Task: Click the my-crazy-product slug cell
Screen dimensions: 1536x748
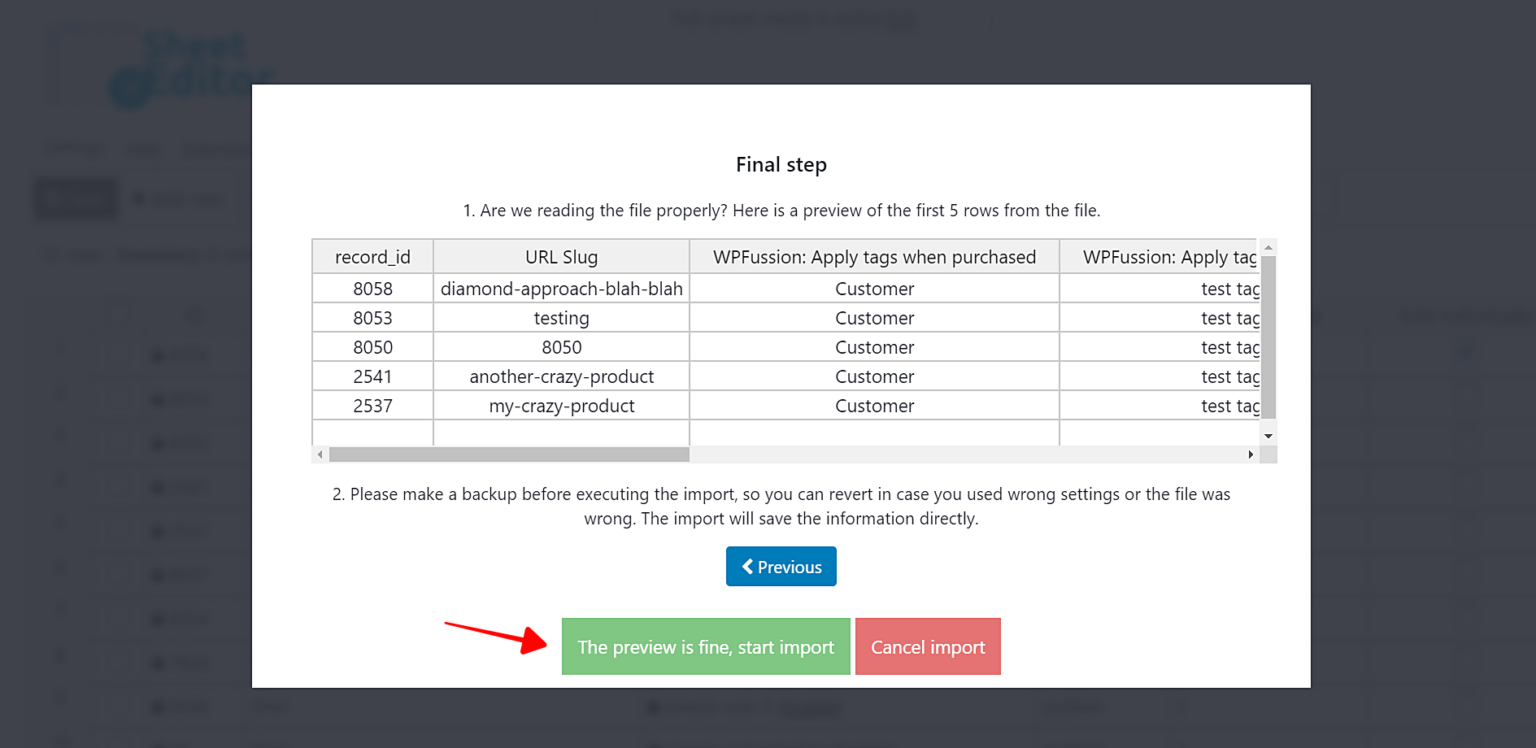Action: click(561, 405)
